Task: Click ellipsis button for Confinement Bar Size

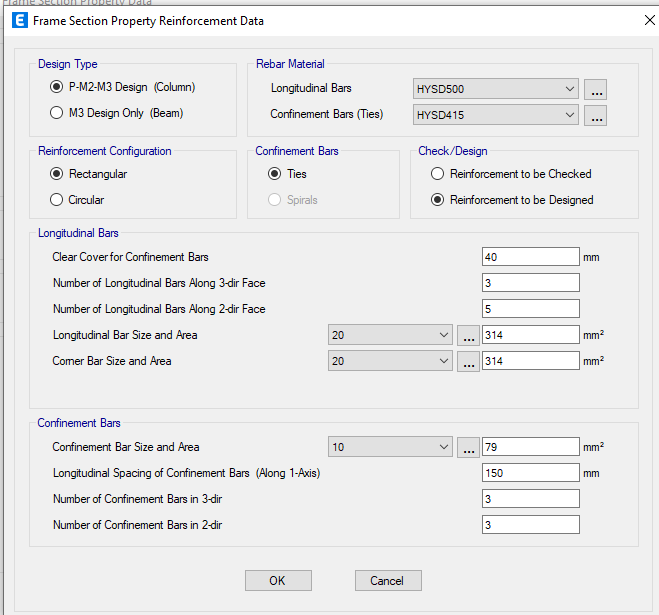Action: tap(468, 447)
